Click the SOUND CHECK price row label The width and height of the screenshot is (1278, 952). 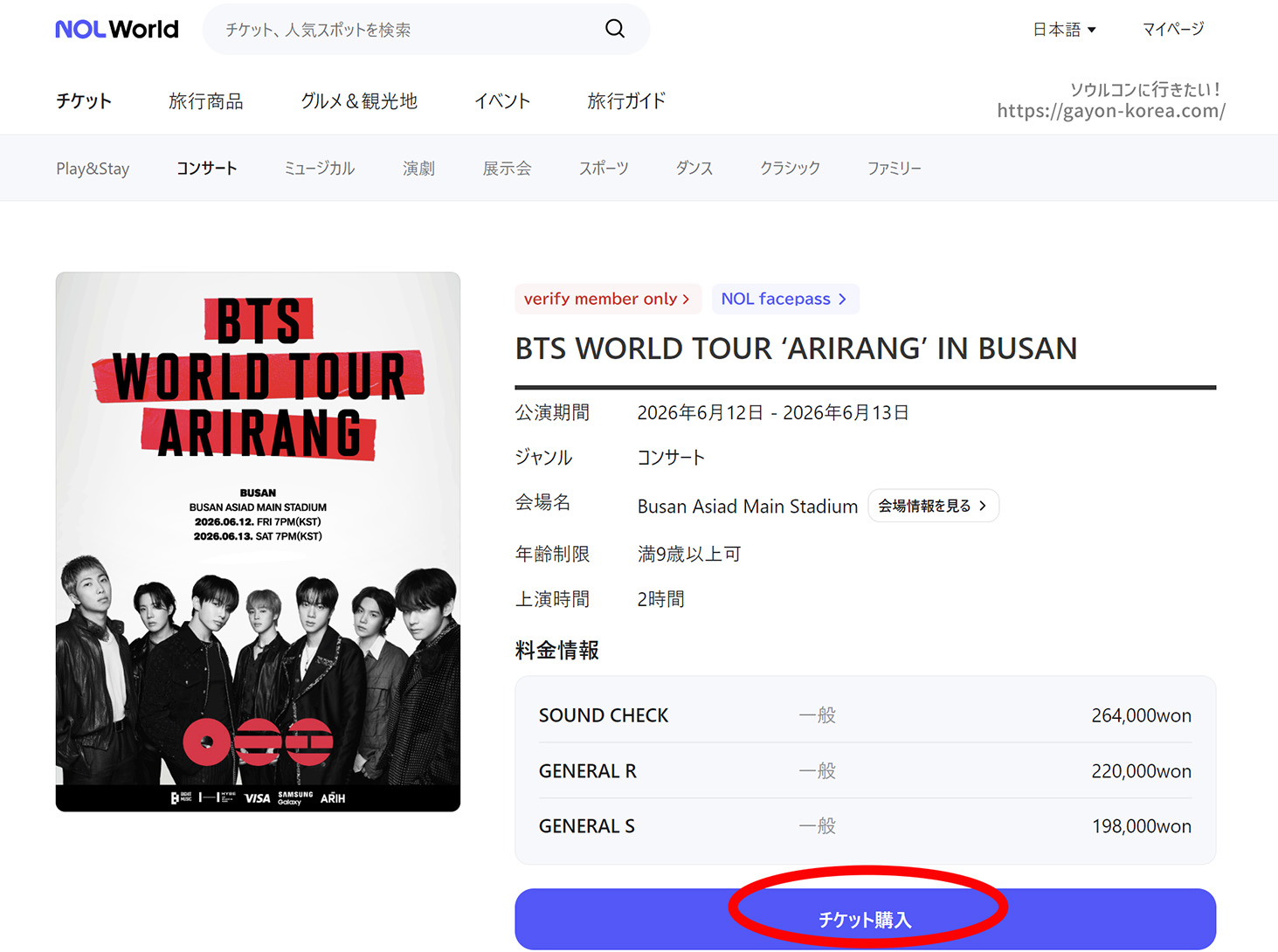604,715
